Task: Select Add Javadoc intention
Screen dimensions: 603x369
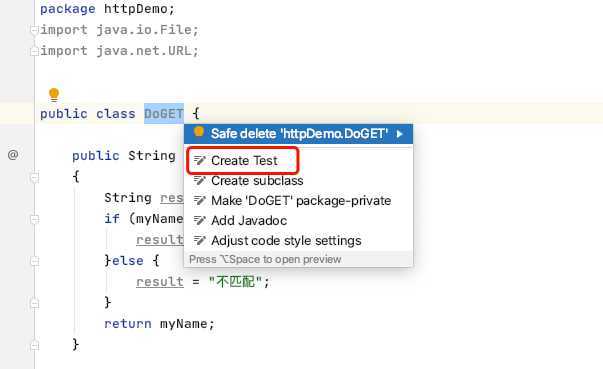Action: point(249,221)
